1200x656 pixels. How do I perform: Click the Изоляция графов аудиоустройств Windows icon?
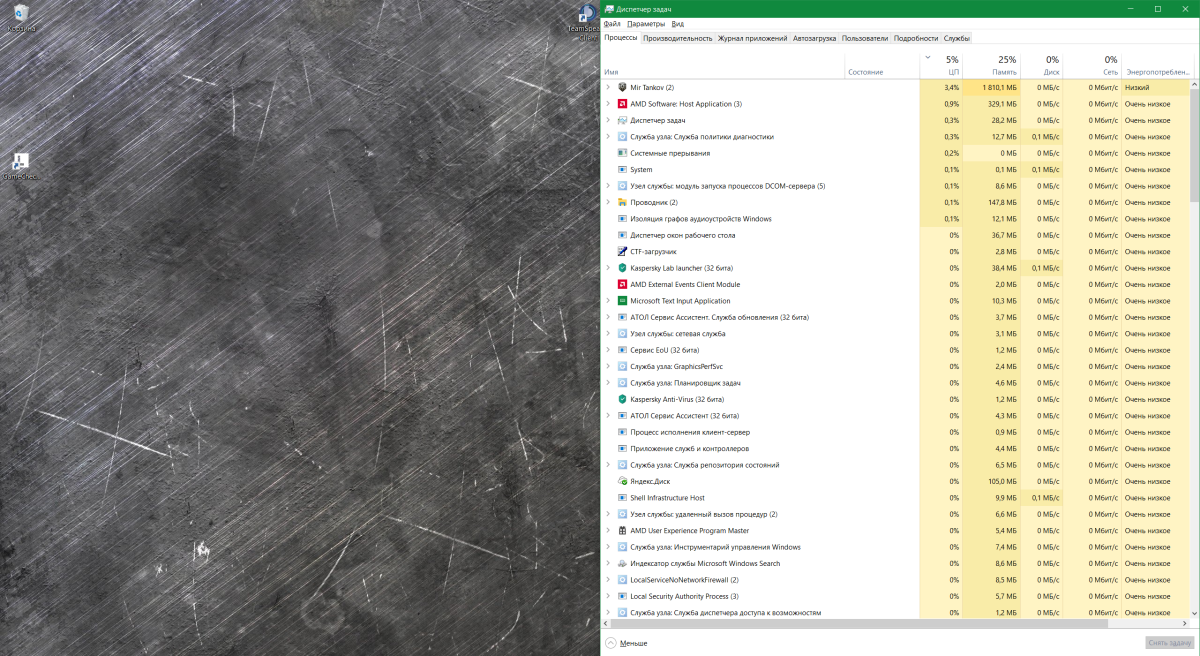[622, 219]
